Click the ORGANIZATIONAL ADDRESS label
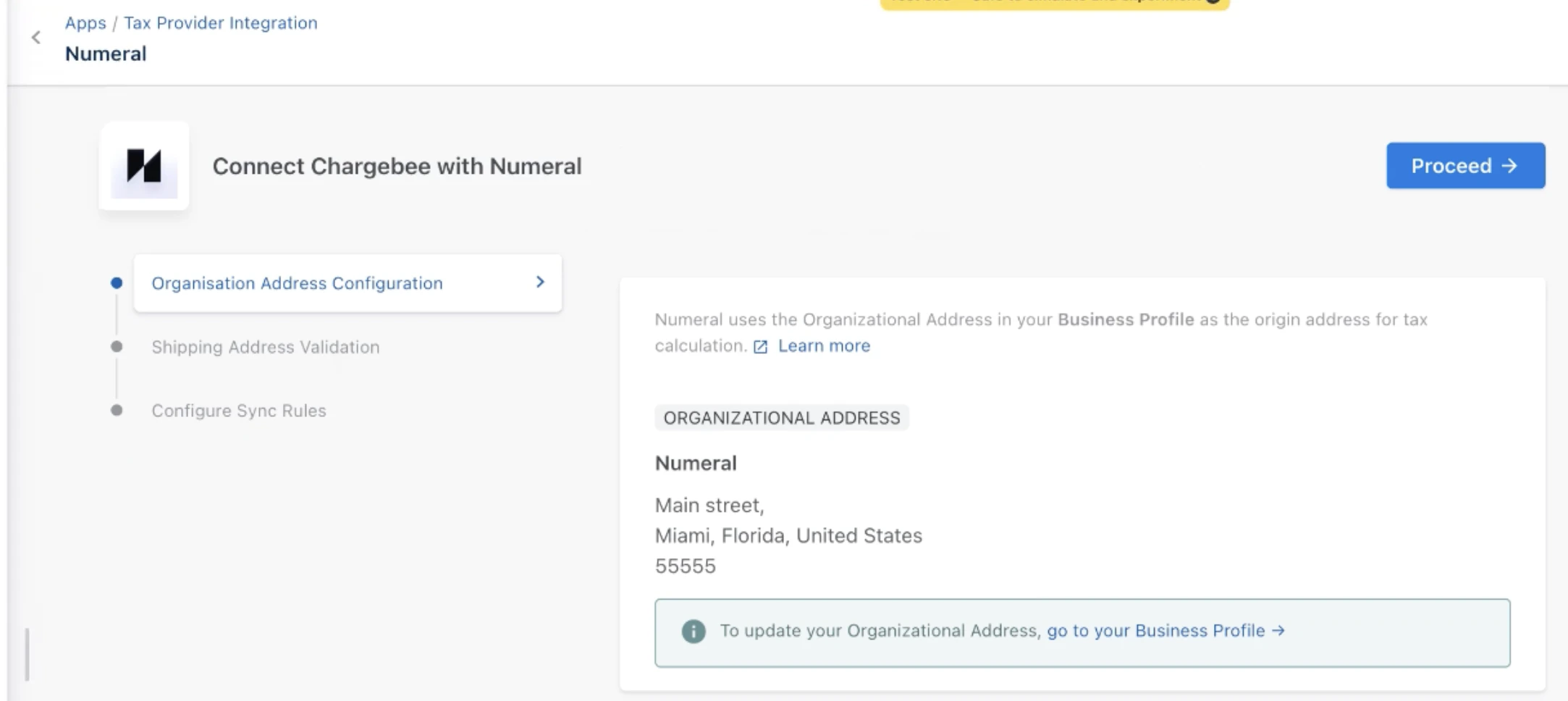This screenshot has width=1568, height=701. click(782, 418)
